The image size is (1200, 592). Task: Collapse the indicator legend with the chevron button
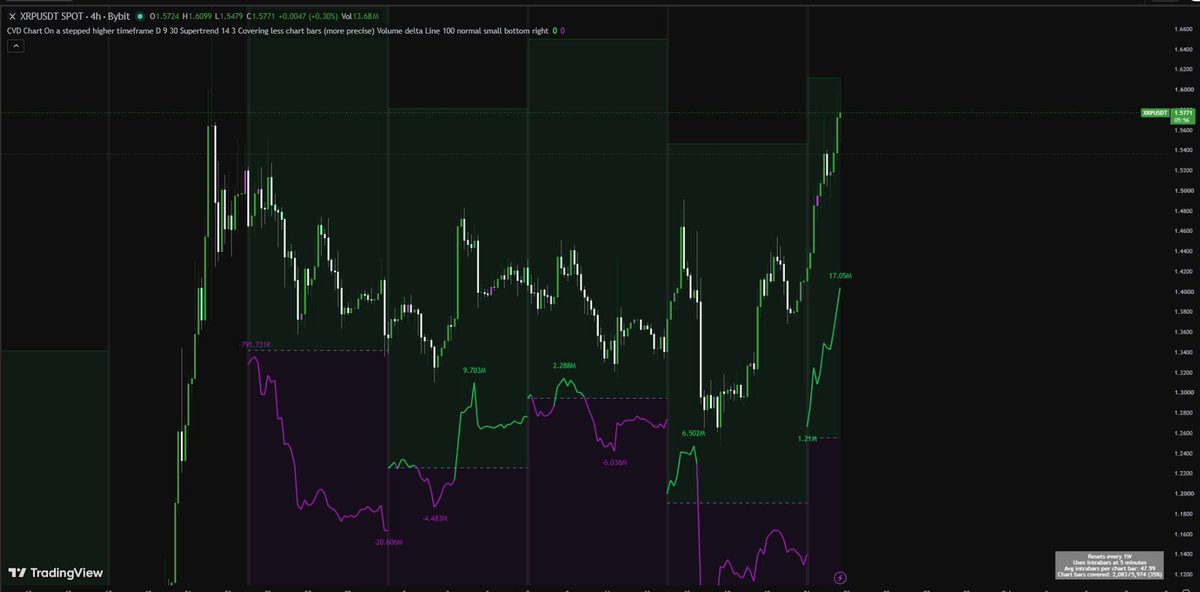[14, 47]
